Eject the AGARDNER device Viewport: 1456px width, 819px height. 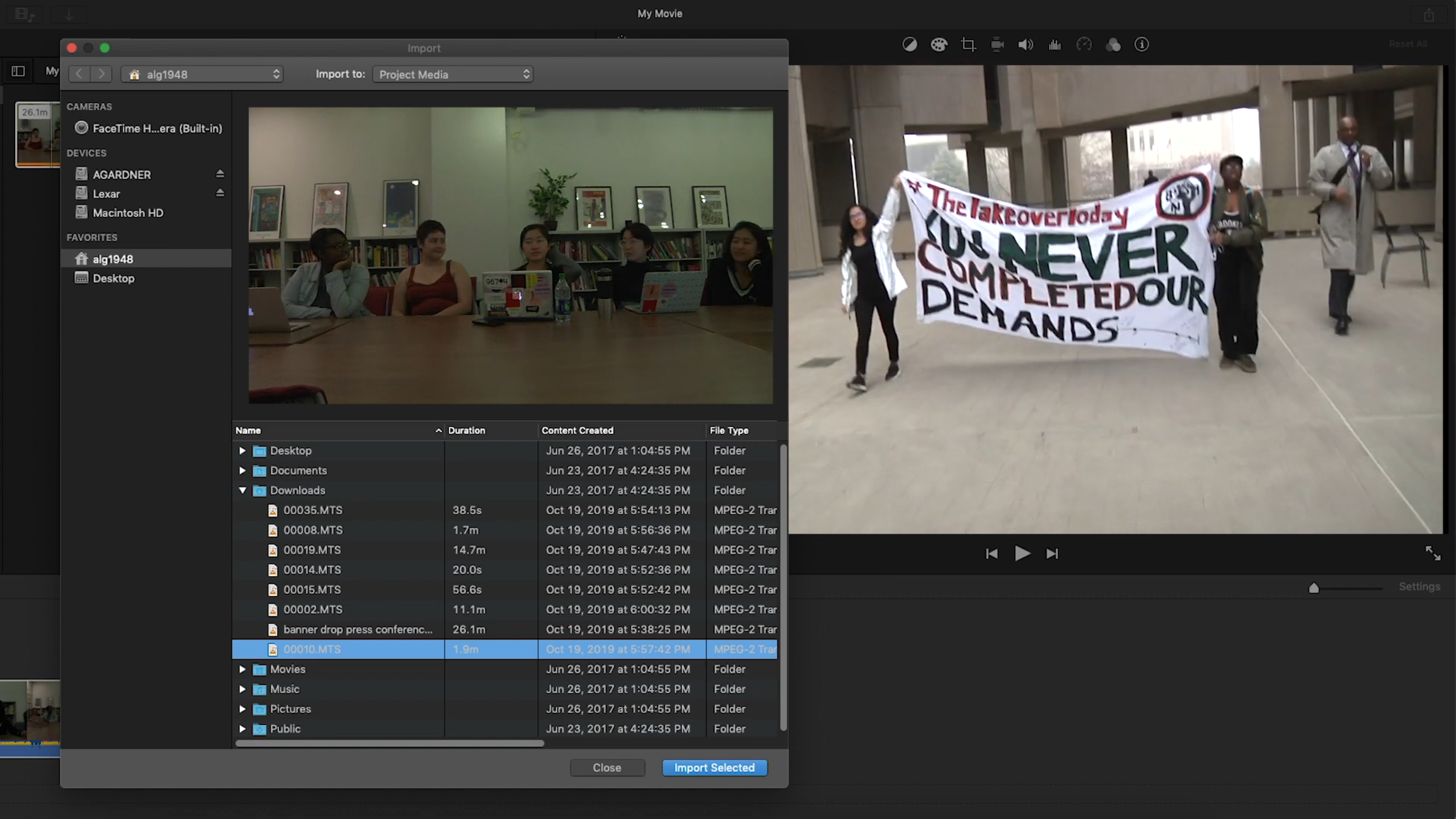point(220,174)
